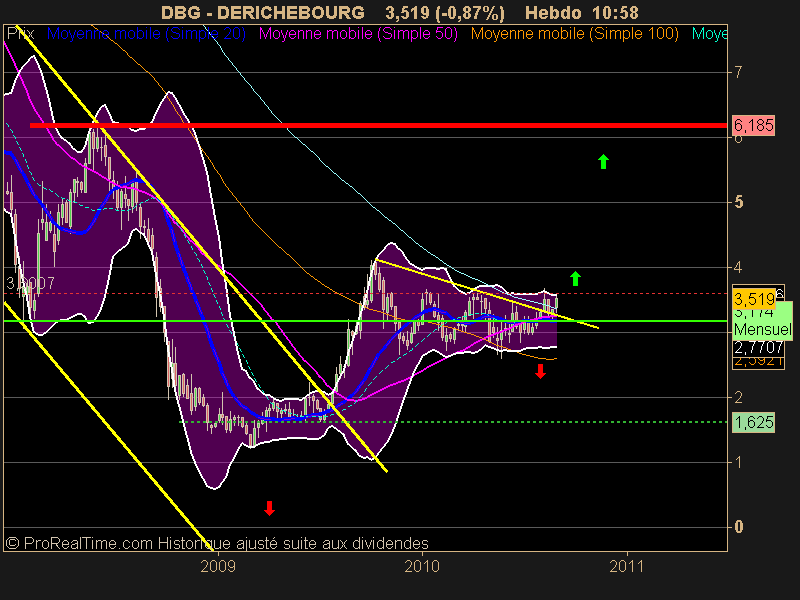Select Moyenne mobile (Simple 20) legend

pos(146,34)
